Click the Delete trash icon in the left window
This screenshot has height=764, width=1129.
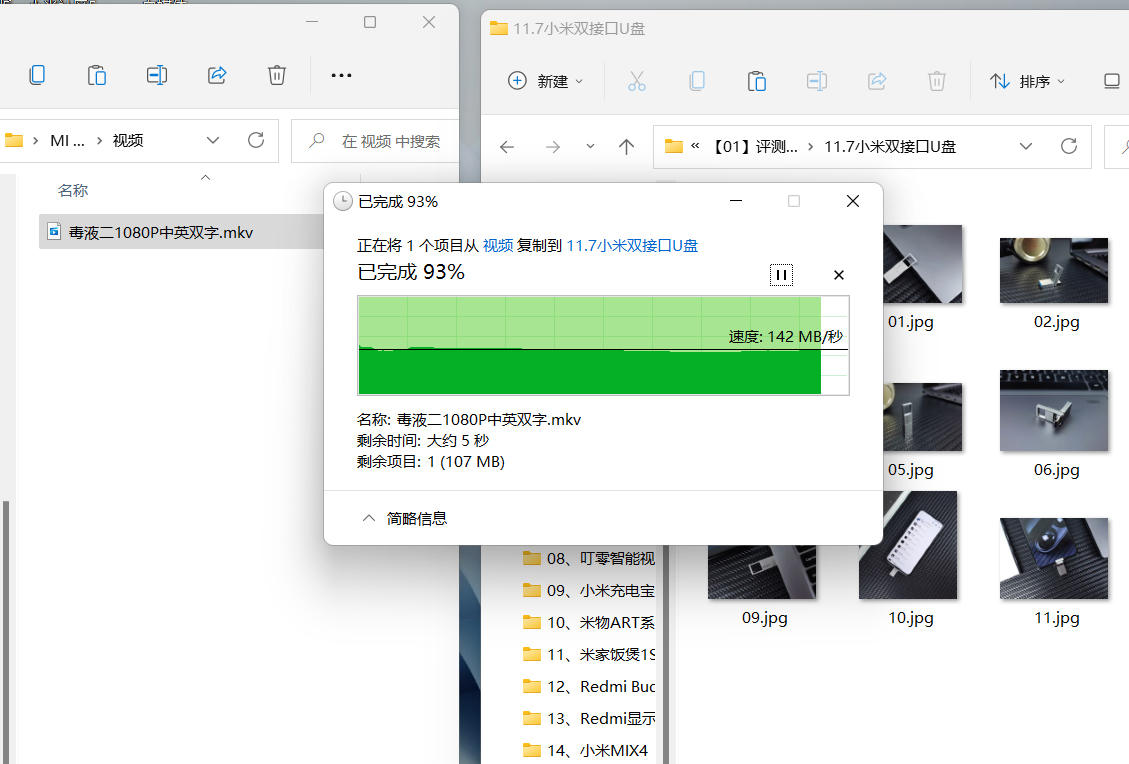click(277, 74)
